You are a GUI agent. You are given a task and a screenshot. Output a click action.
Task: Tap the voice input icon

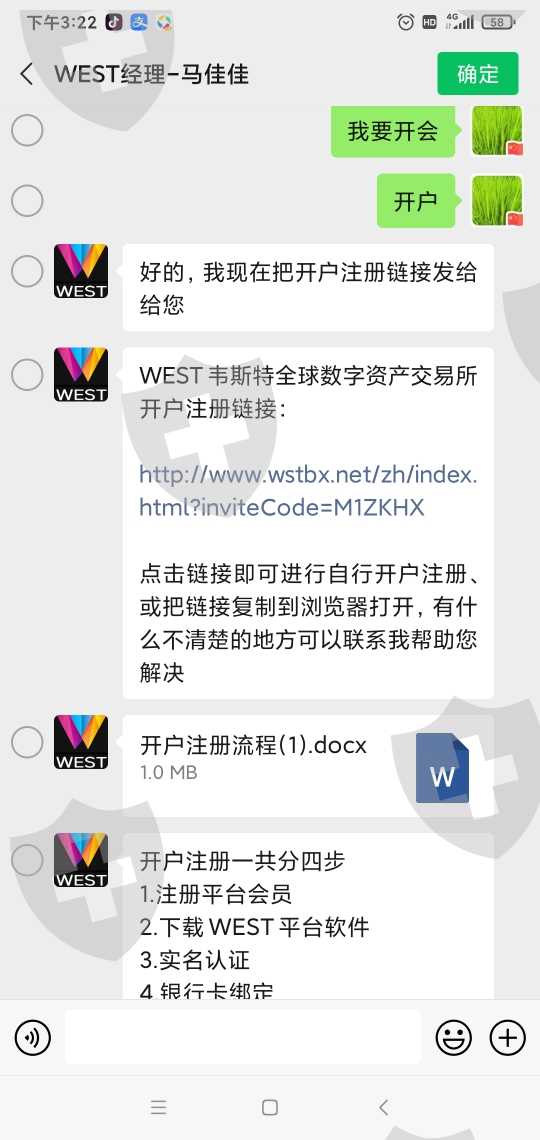tap(33, 1037)
